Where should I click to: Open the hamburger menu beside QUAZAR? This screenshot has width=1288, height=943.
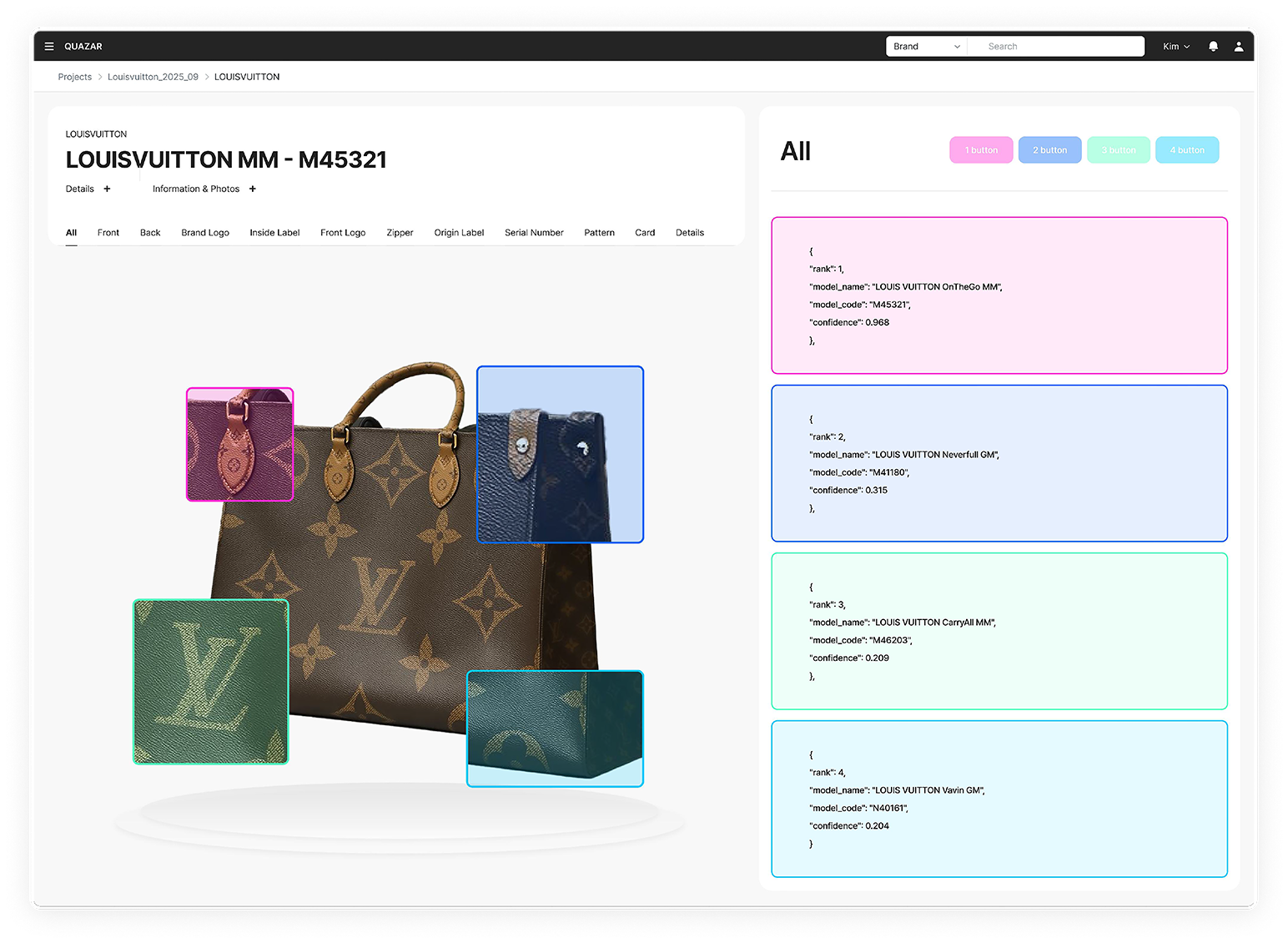click(49, 47)
